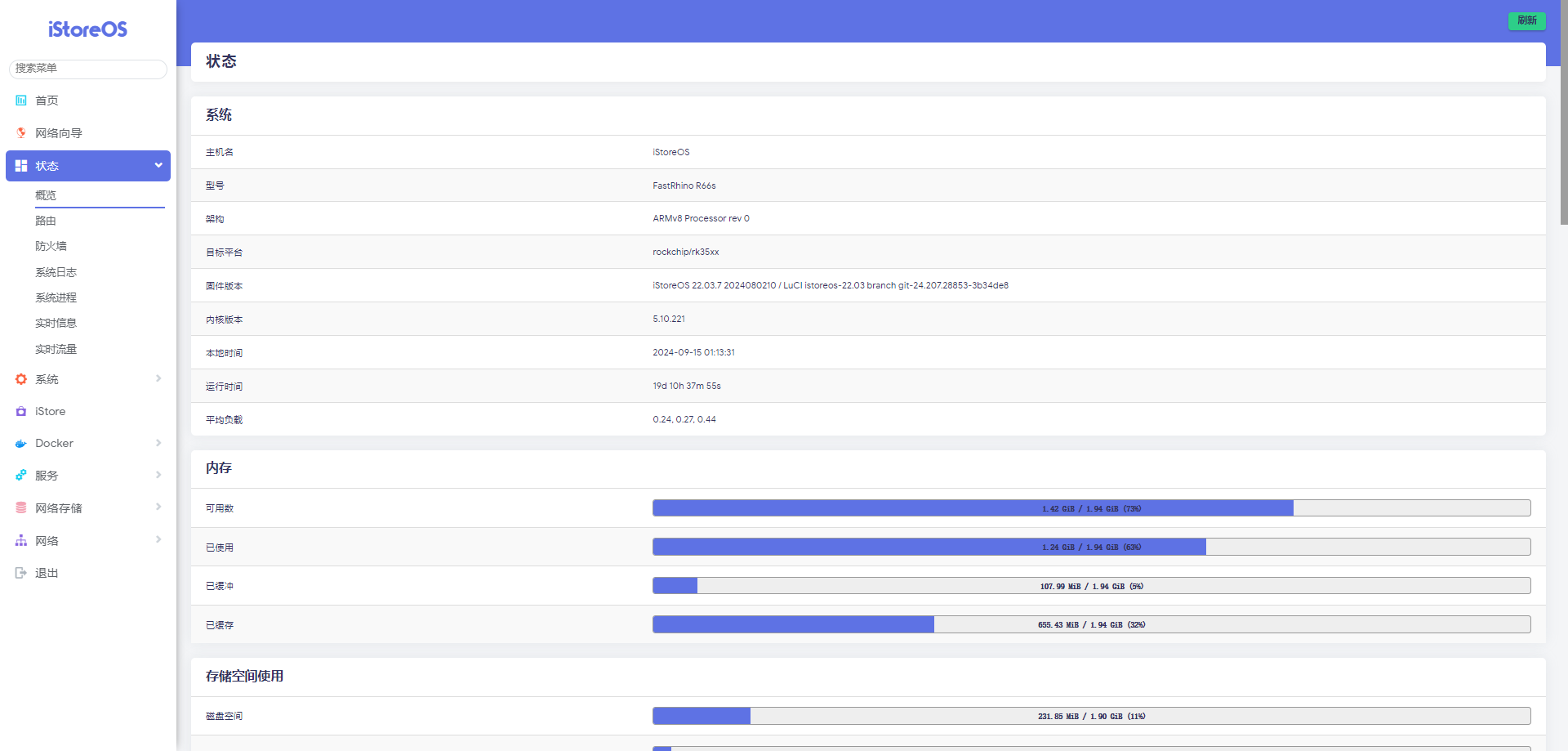Open the 系统日志 submenu item

[x=56, y=272]
